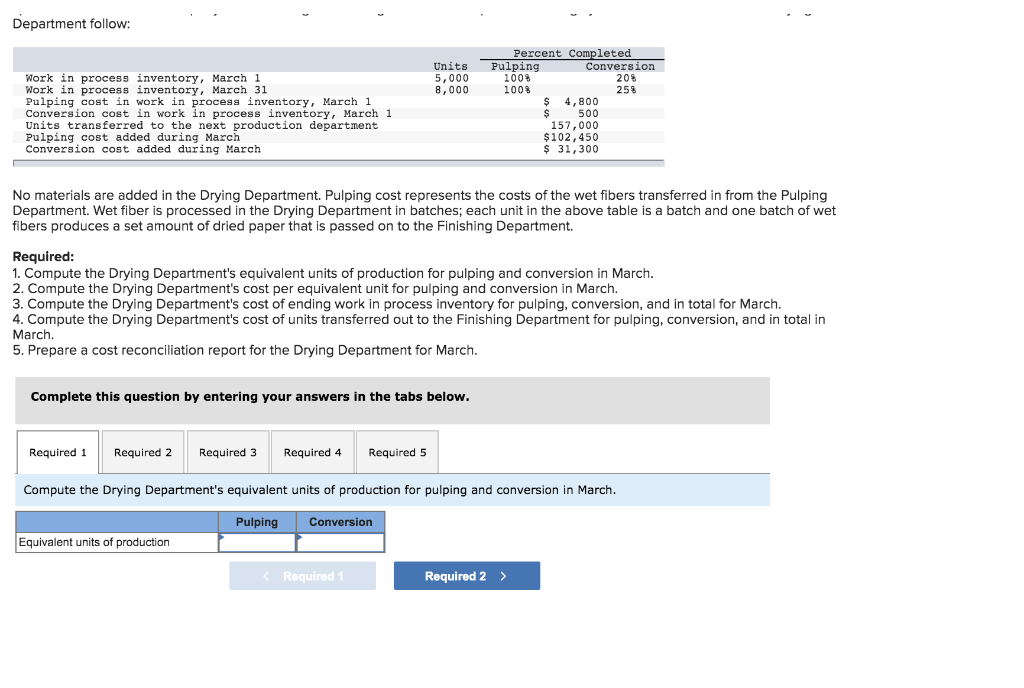Viewport: 1024px width, 688px height.
Task: Click the Conversion equivalent units input field
Action: [x=340, y=542]
